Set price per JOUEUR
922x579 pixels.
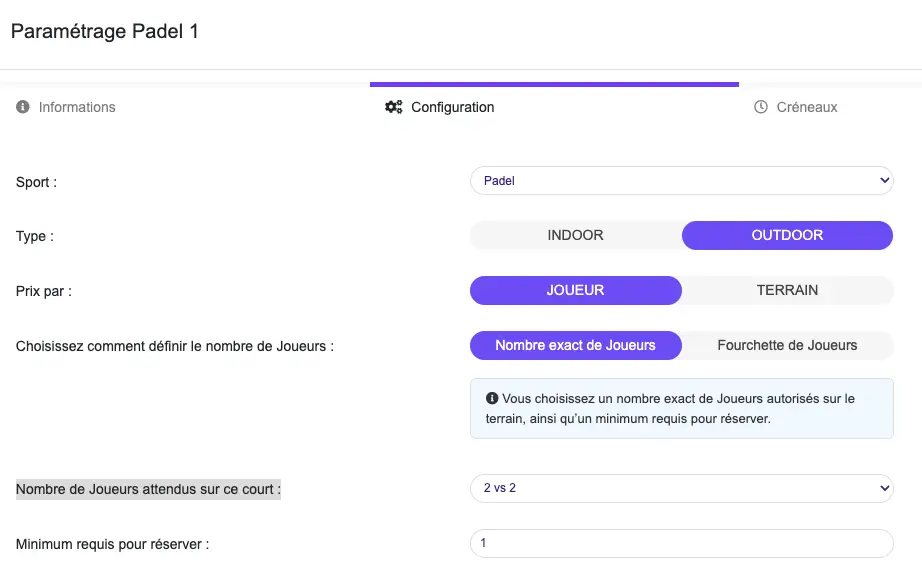click(576, 290)
